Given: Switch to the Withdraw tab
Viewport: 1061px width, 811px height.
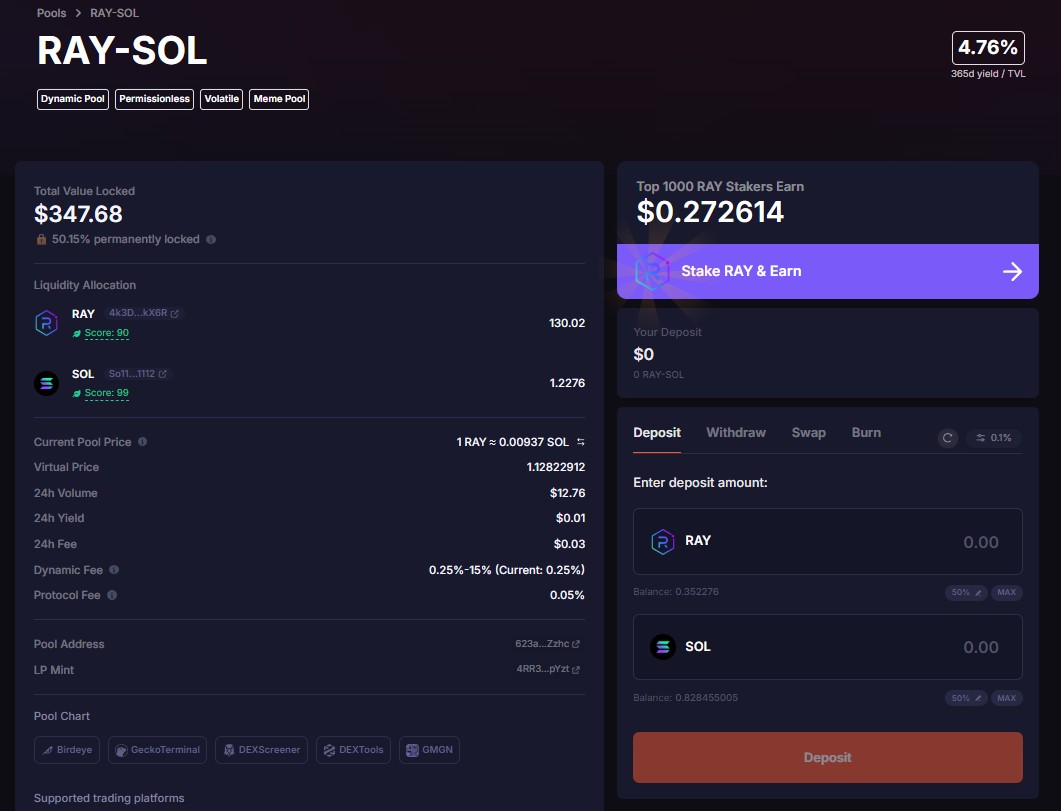Looking at the screenshot, I should click(736, 432).
